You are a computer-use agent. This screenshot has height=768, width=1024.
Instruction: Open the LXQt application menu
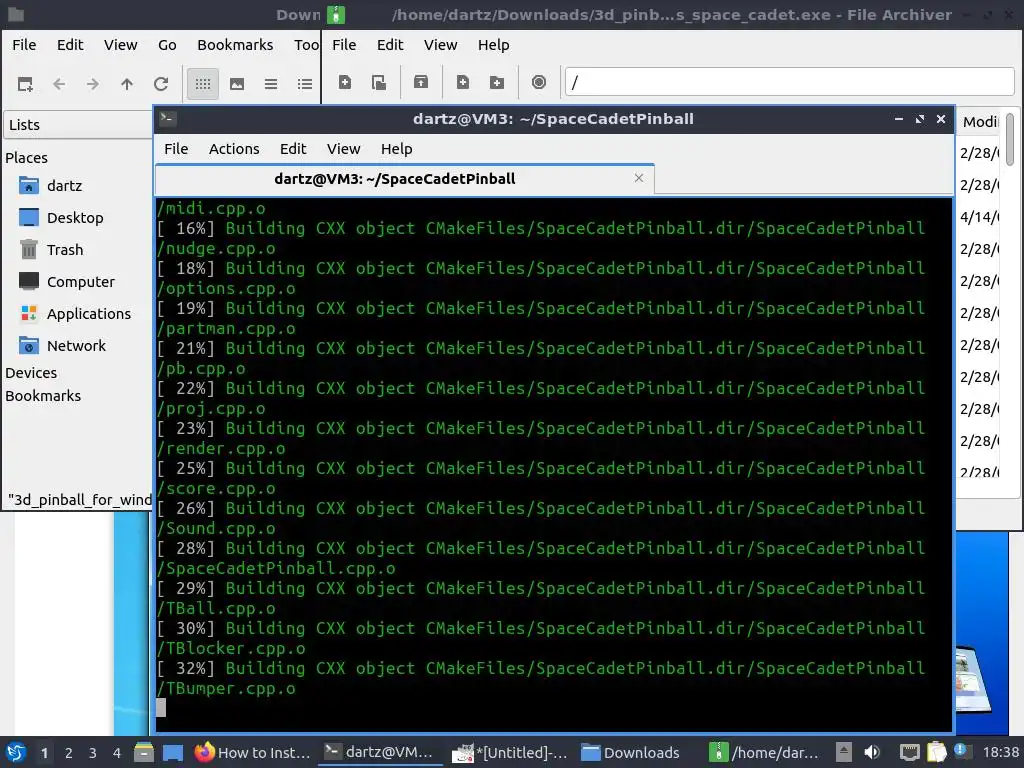pyautogui.click(x=16, y=752)
